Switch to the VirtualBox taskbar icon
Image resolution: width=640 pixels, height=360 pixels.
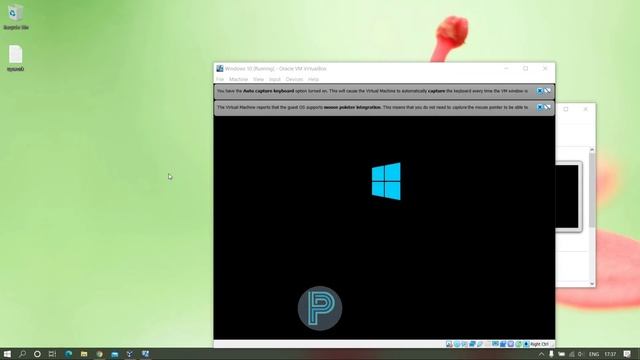pyautogui.click(x=145, y=354)
